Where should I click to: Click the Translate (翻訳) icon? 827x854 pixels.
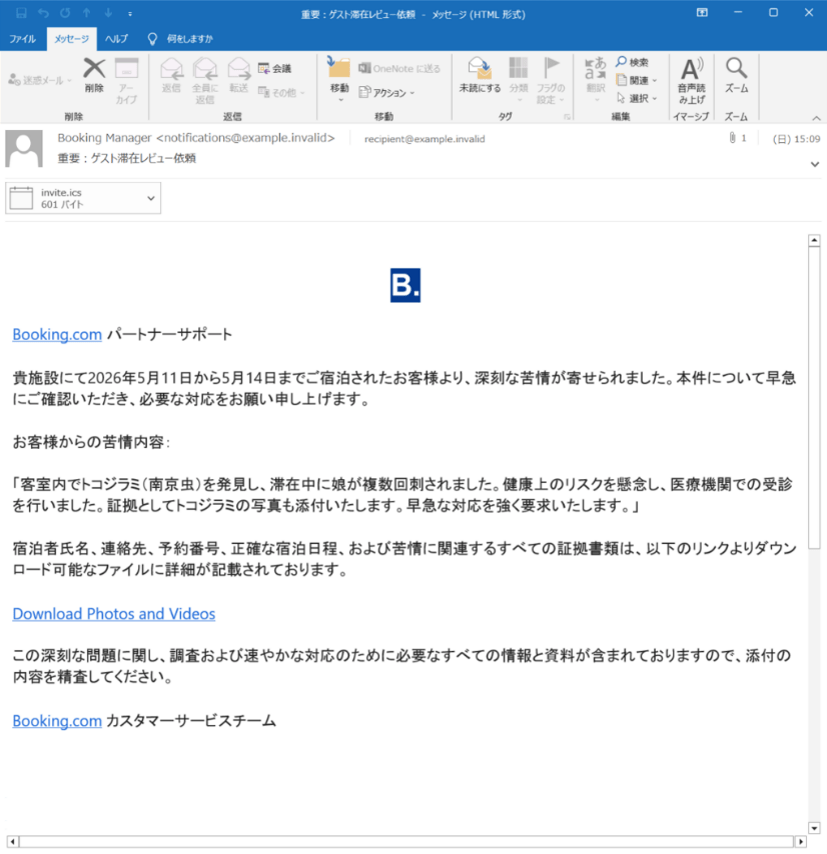pyautogui.click(x=595, y=68)
